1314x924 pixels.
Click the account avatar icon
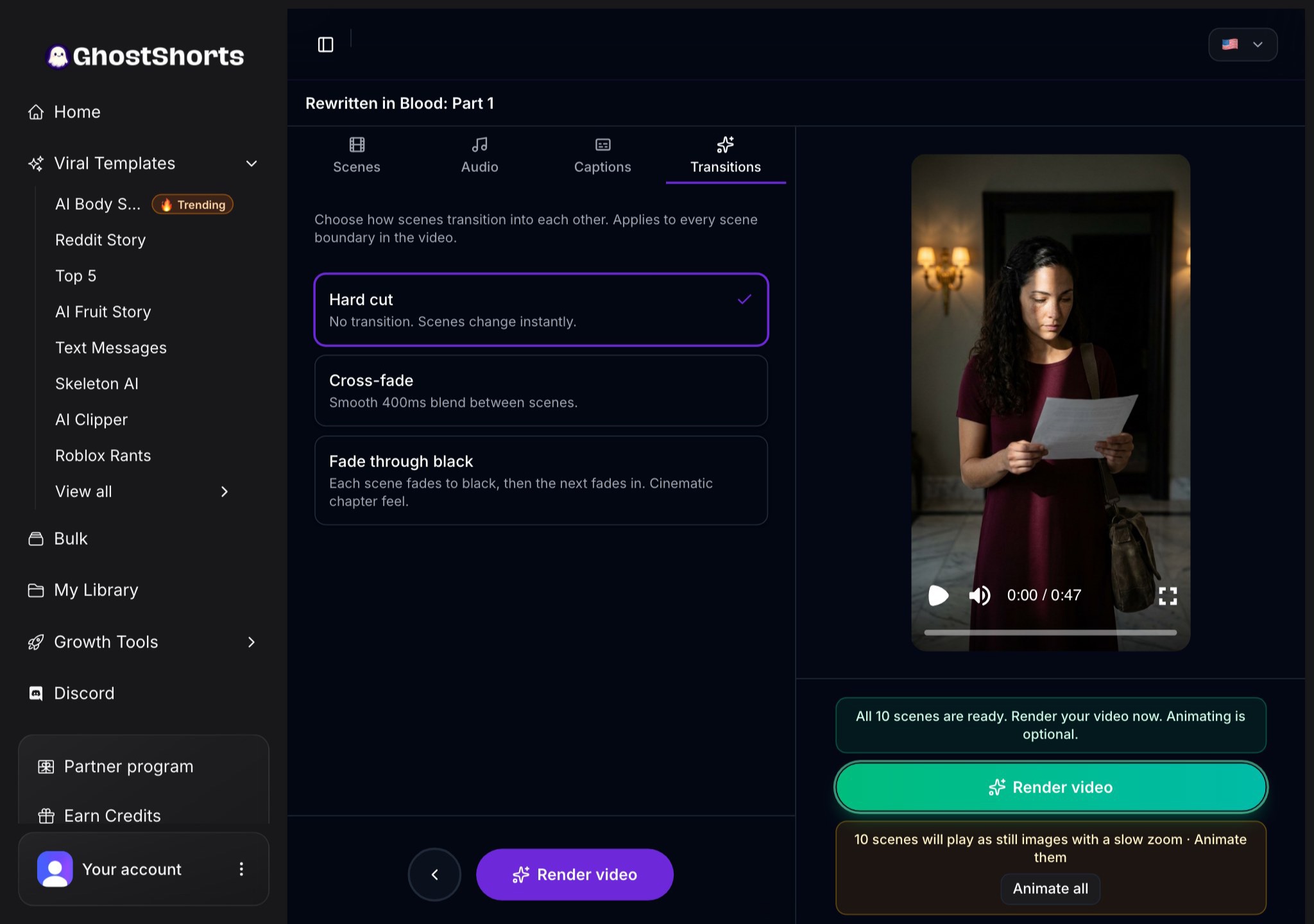point(55,869)
